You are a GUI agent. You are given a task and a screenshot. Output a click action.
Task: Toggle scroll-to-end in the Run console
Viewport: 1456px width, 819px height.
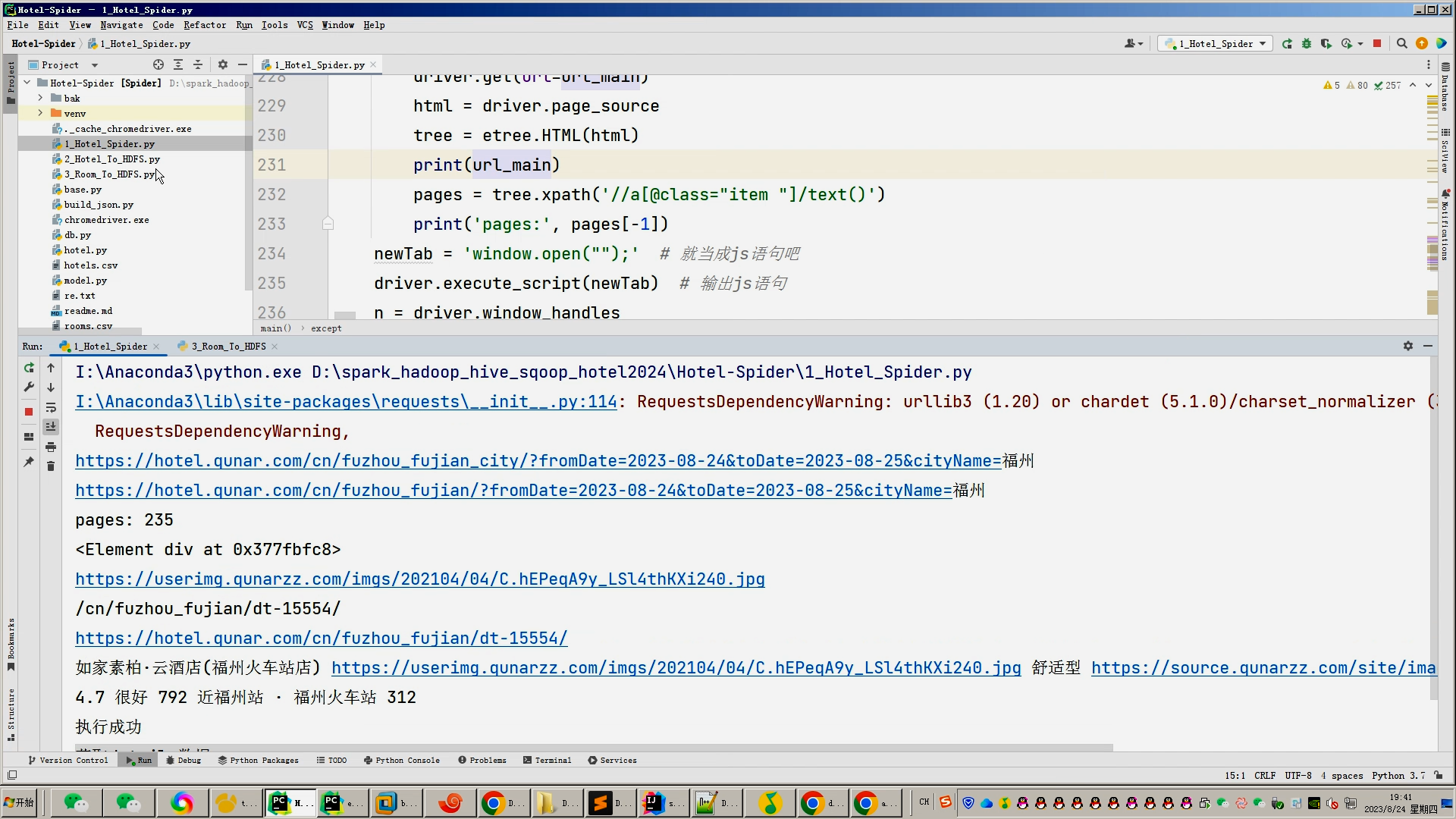(x=51, y=427)
